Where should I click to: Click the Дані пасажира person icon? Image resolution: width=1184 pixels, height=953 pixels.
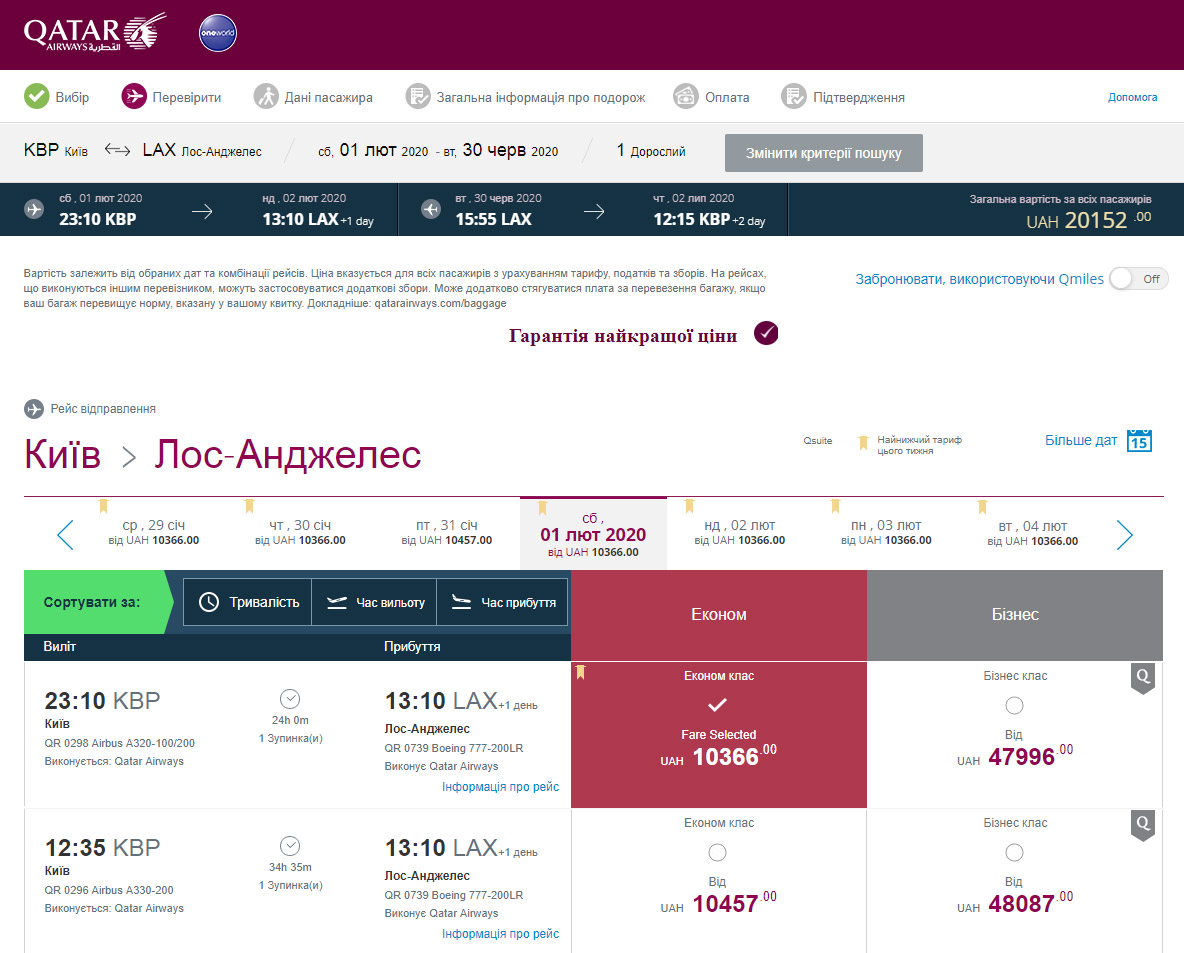(x=266, y=97)
